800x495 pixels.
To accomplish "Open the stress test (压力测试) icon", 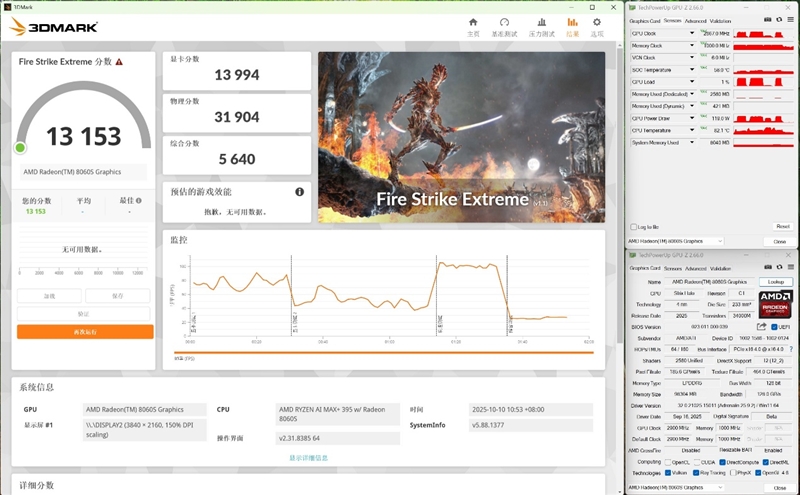I will pyautogui.click(x=541, y=25).
